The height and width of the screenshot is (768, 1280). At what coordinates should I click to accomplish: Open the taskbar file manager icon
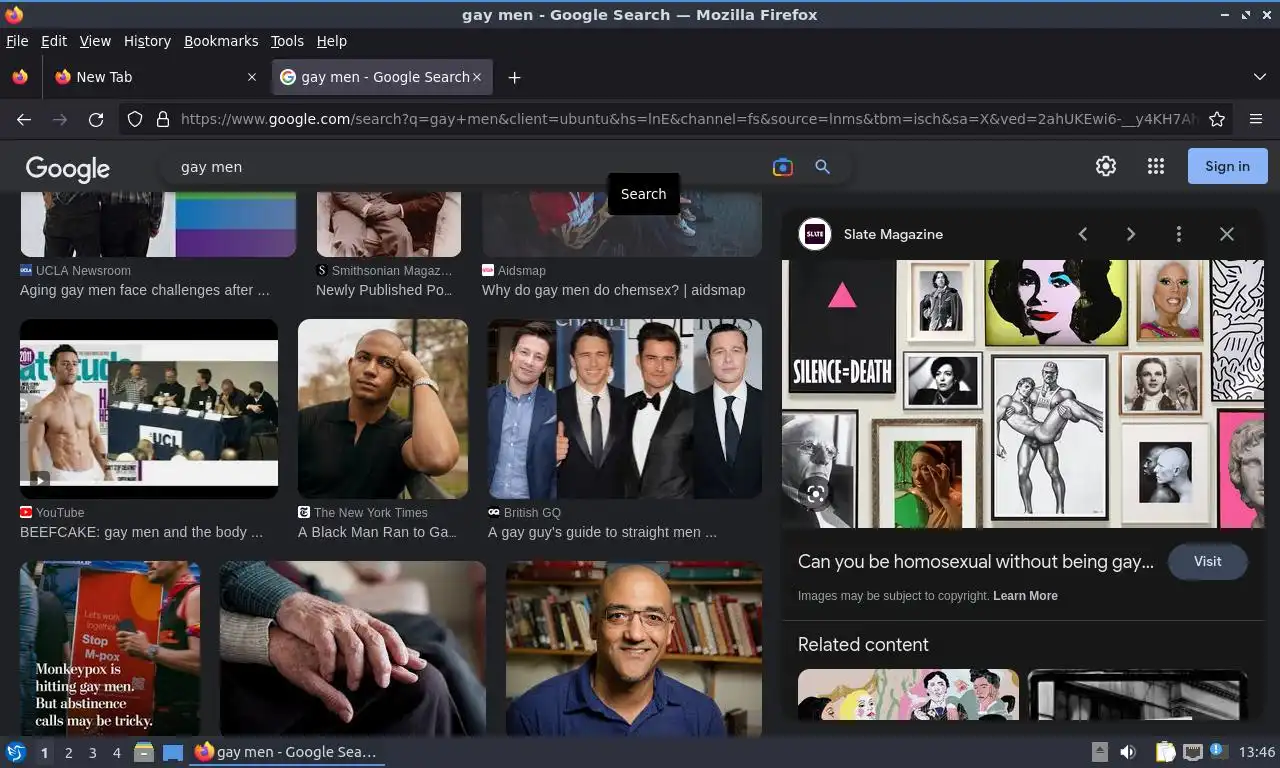pyautogui.click(x=144, y=752)
